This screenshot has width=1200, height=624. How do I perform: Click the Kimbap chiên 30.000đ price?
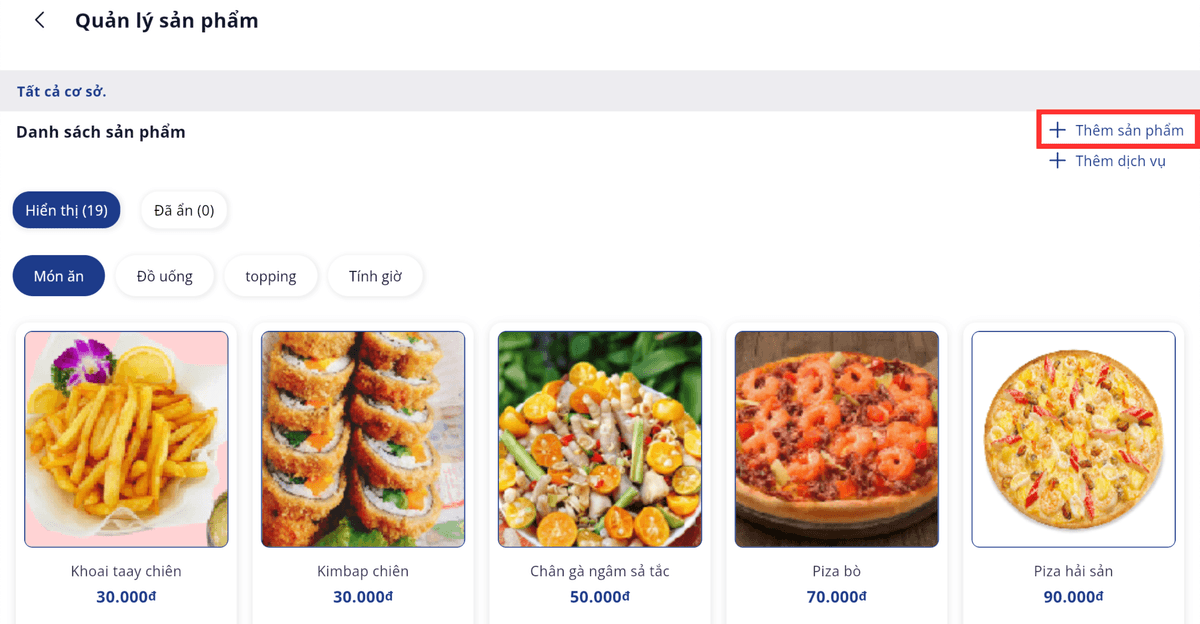[363, 597]
